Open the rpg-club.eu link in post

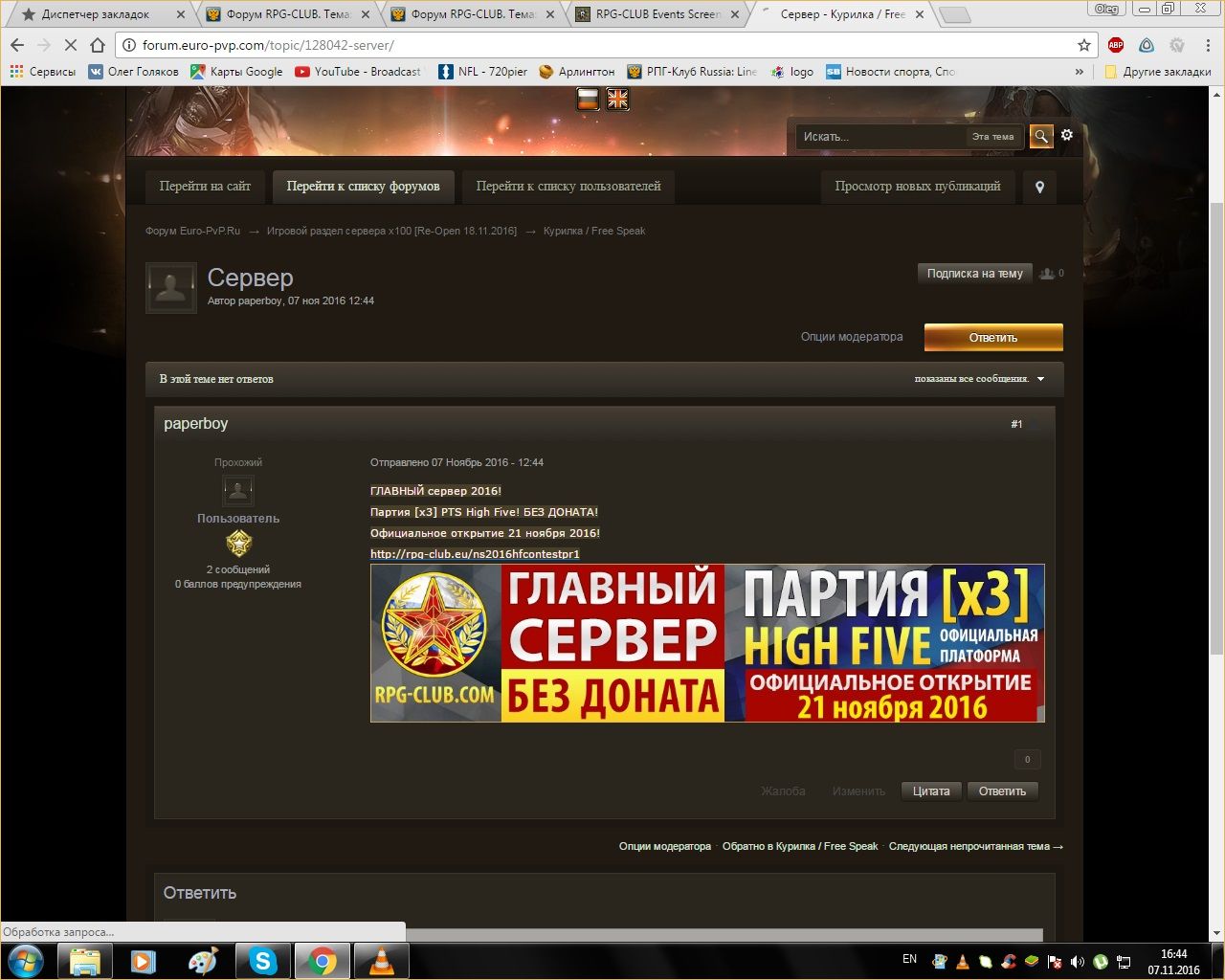475,554
